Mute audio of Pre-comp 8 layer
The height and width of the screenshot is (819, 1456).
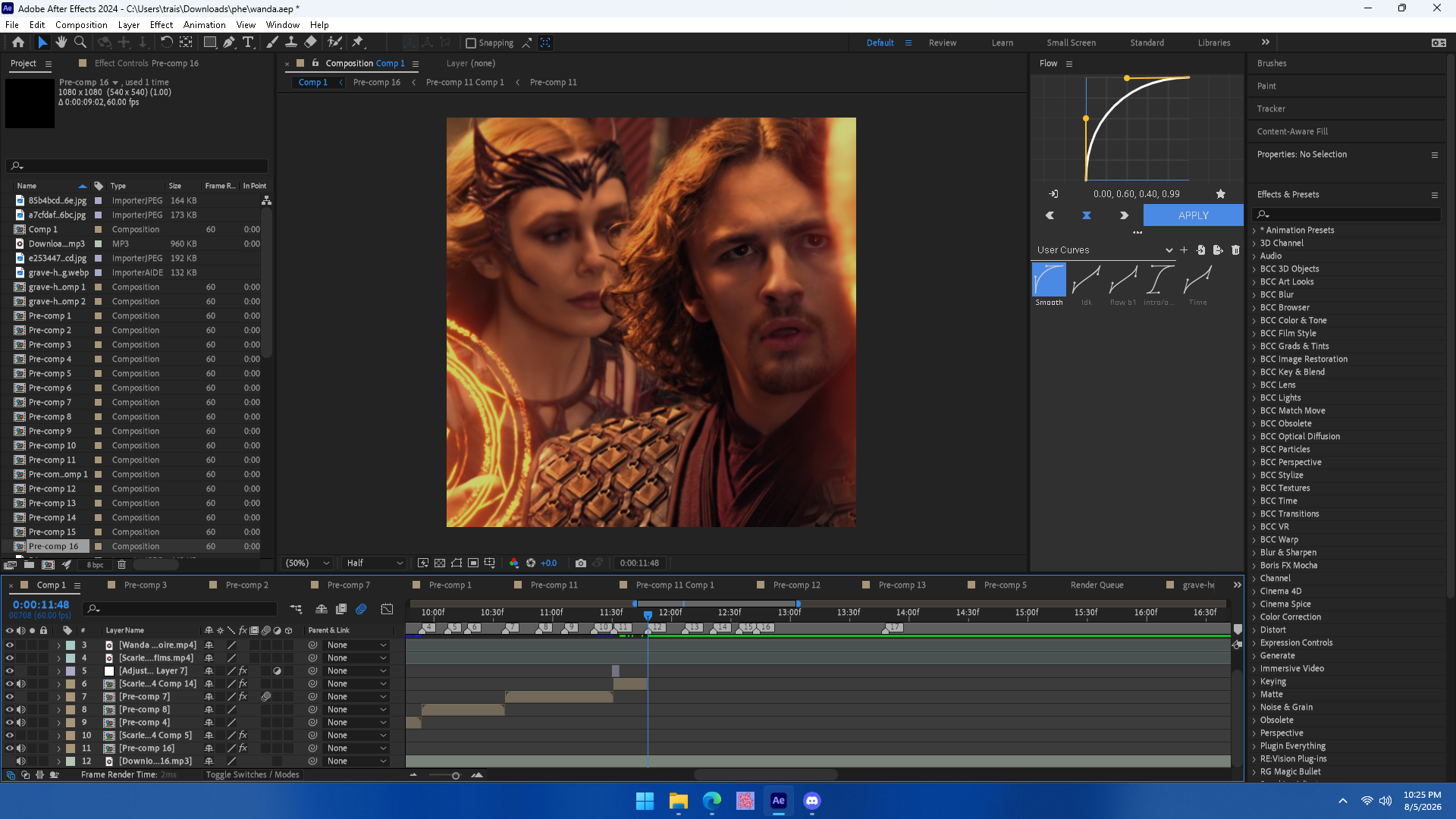[x=20, y=710]
